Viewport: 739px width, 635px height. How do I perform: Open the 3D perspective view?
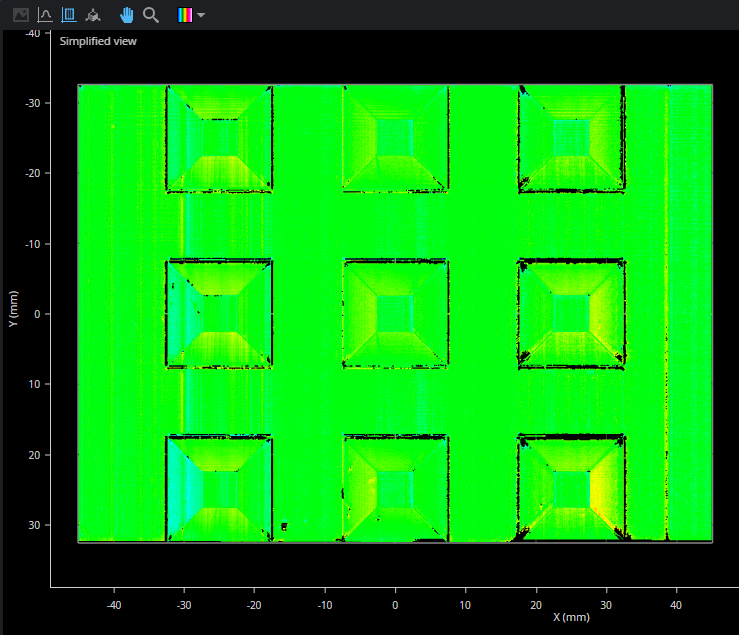pyautogui.click(x=93, y=15)
